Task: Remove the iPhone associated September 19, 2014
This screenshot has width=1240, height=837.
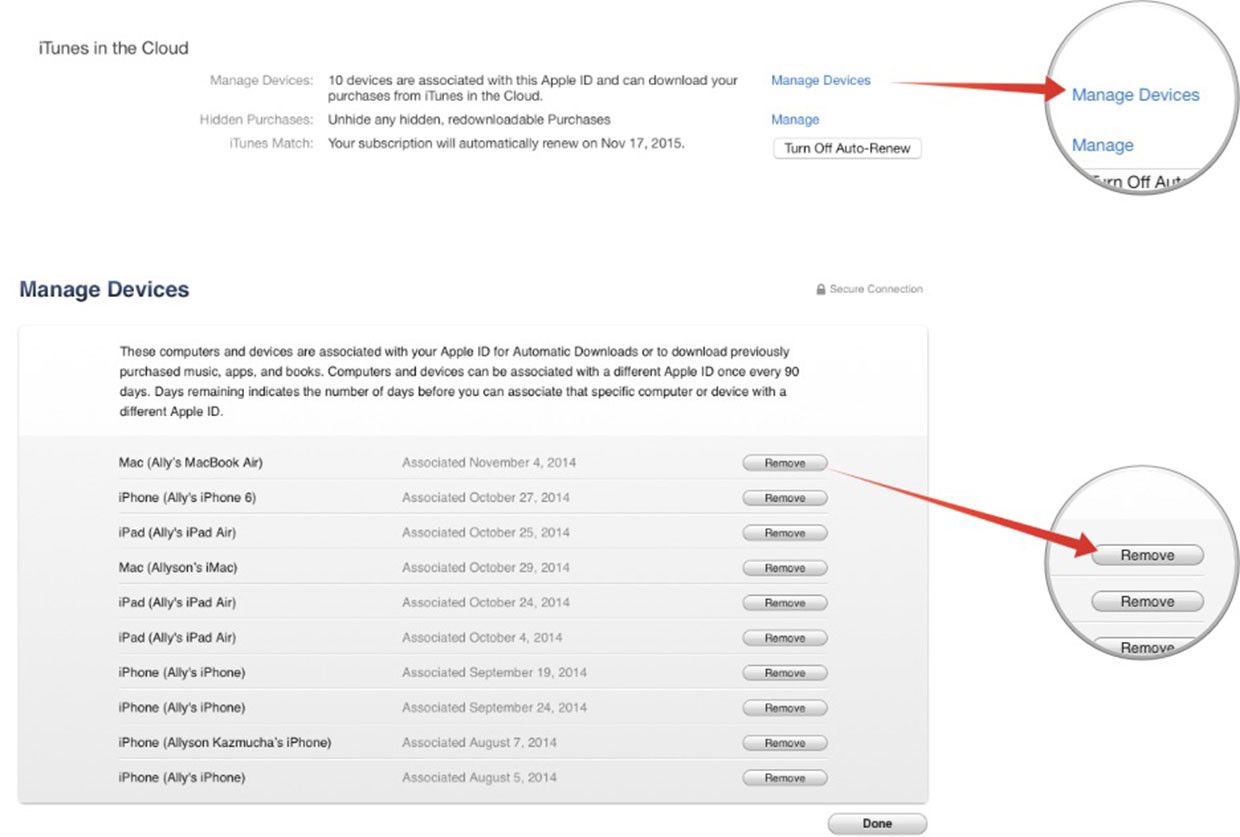Action: (784, 672)
